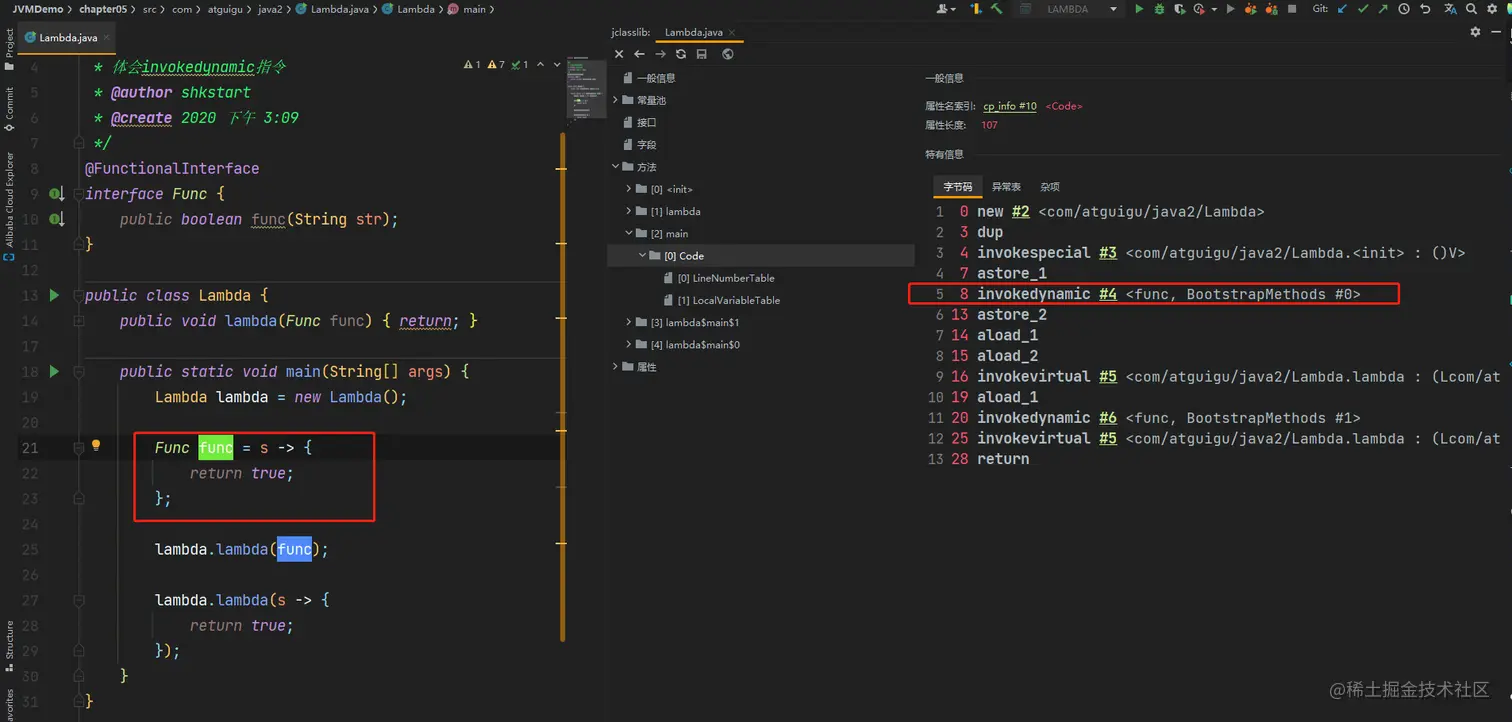Image resolution: width=1512 pixels, height=722 pixels.
Task: Open constant #2 link on new instruction
Action: (1020, 212)
